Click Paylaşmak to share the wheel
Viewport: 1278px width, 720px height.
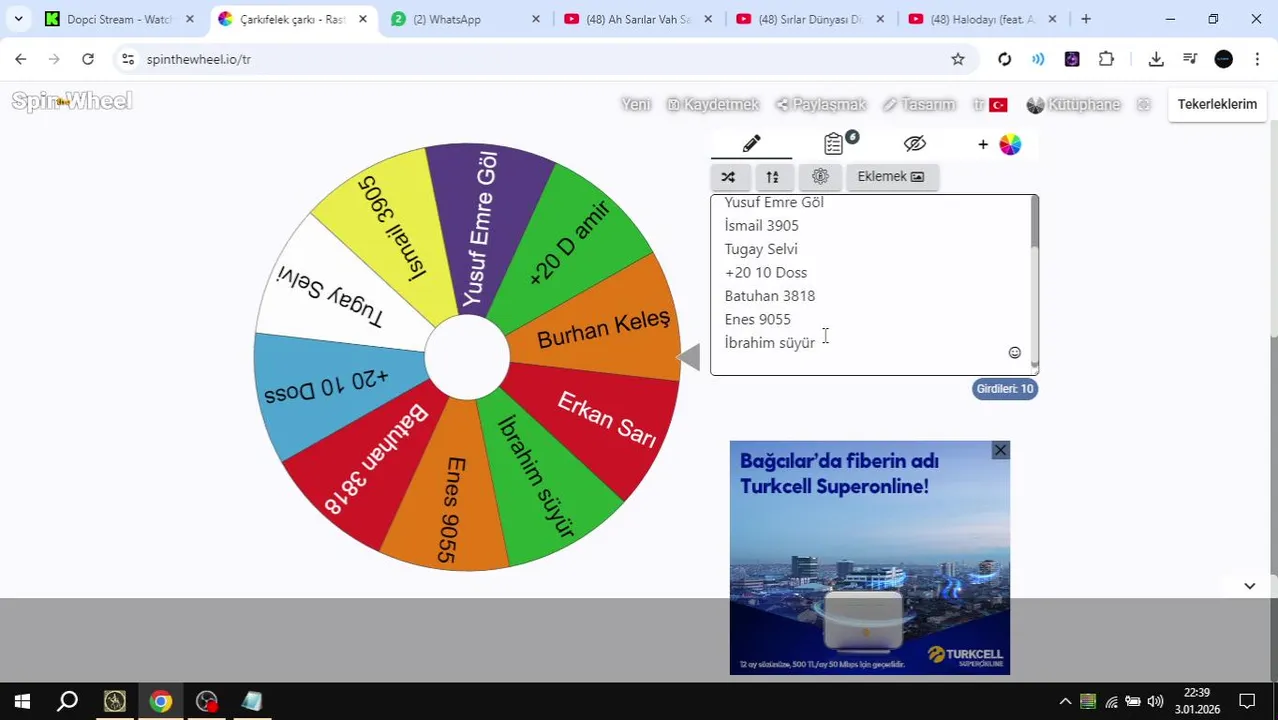click(x=821, y=105)
